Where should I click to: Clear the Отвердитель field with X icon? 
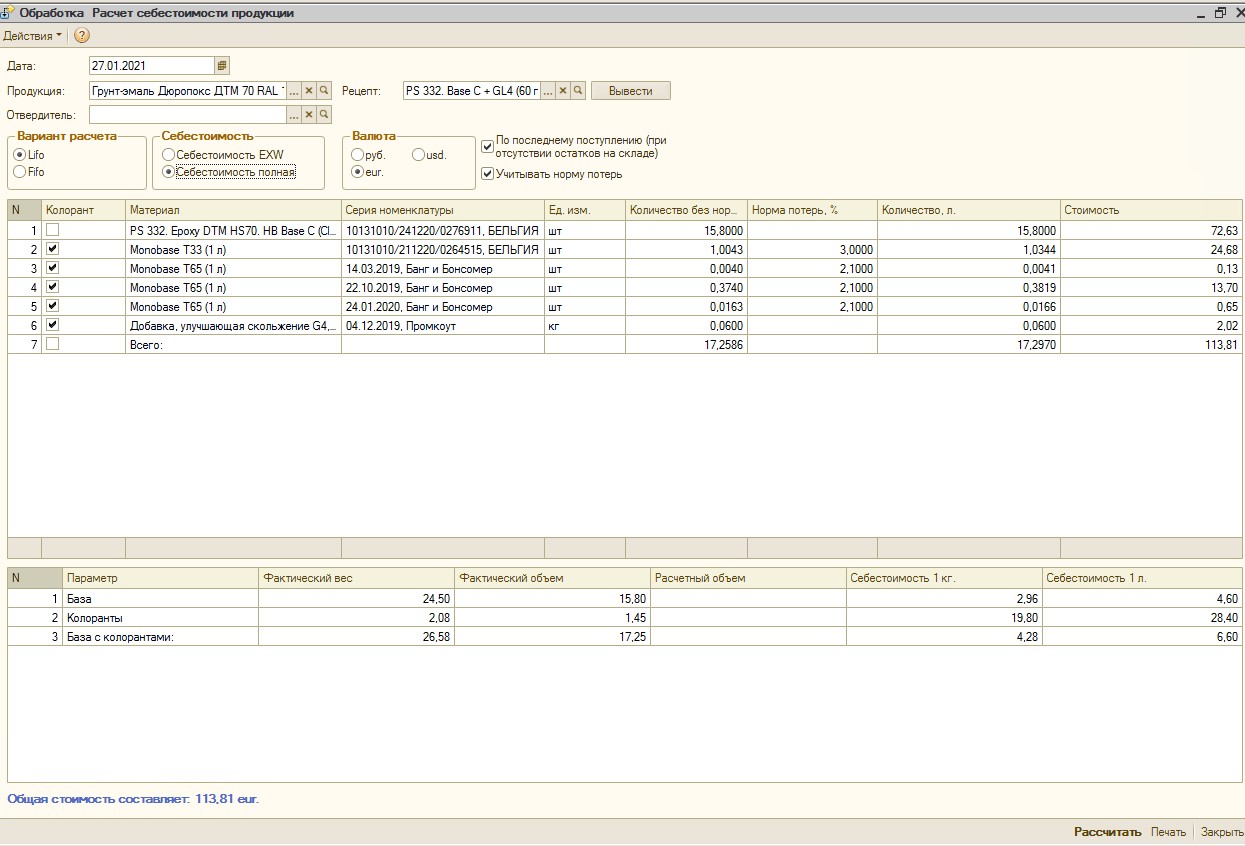309,115
